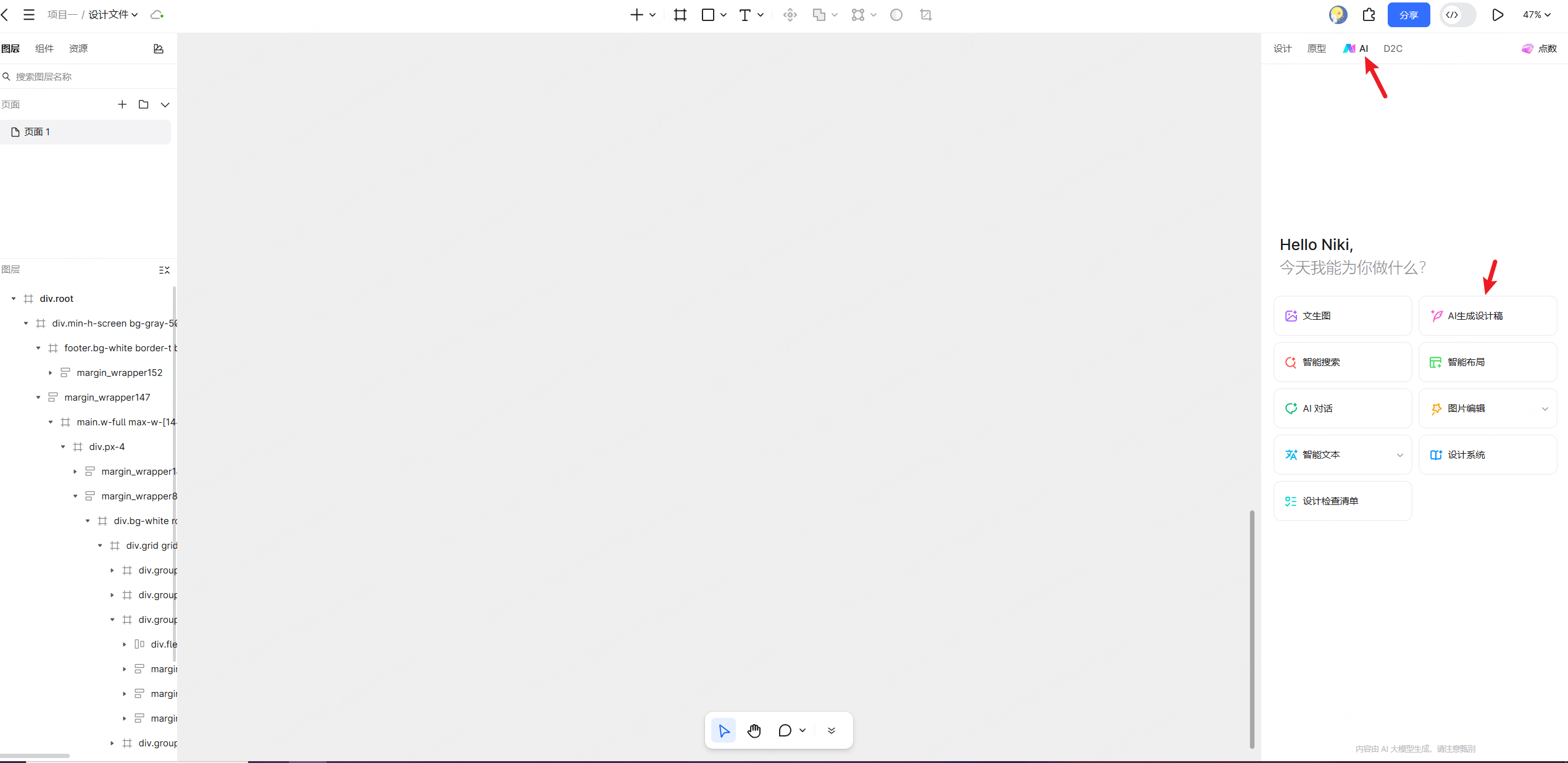1568x763 pixels.
Task: Expand the 图片编辑 dropdown arrow
Action: pos(1545,409)
